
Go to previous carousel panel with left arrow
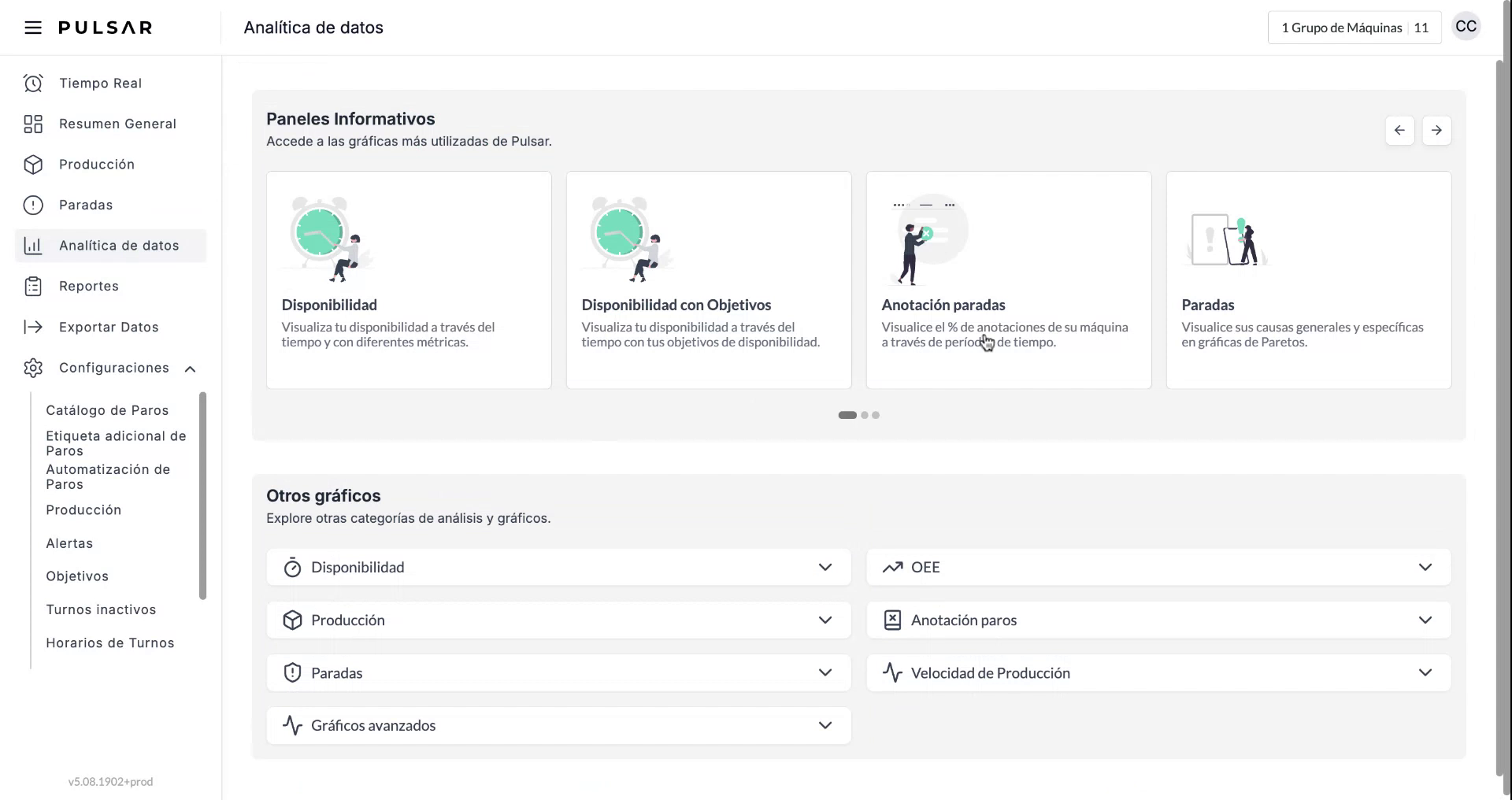pyautogui.click(x=1399, y=131)
